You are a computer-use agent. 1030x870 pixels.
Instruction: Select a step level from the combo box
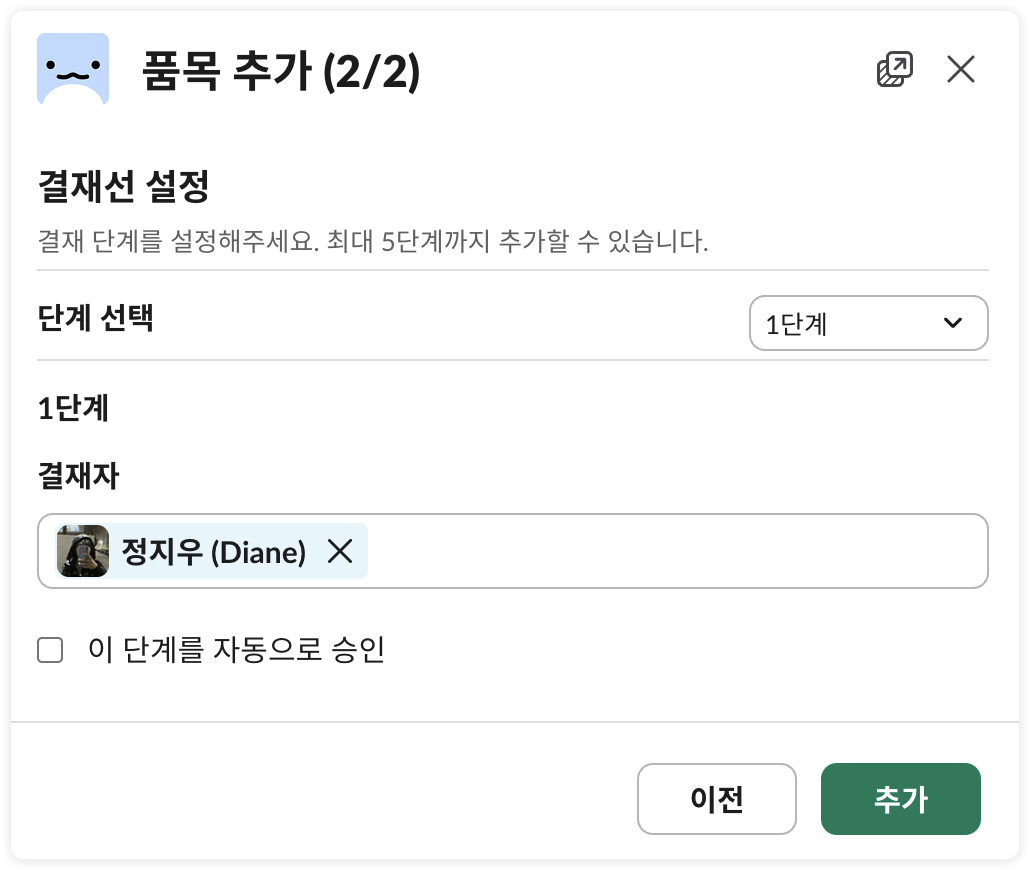pyautogui.click(x=868, y=323)
